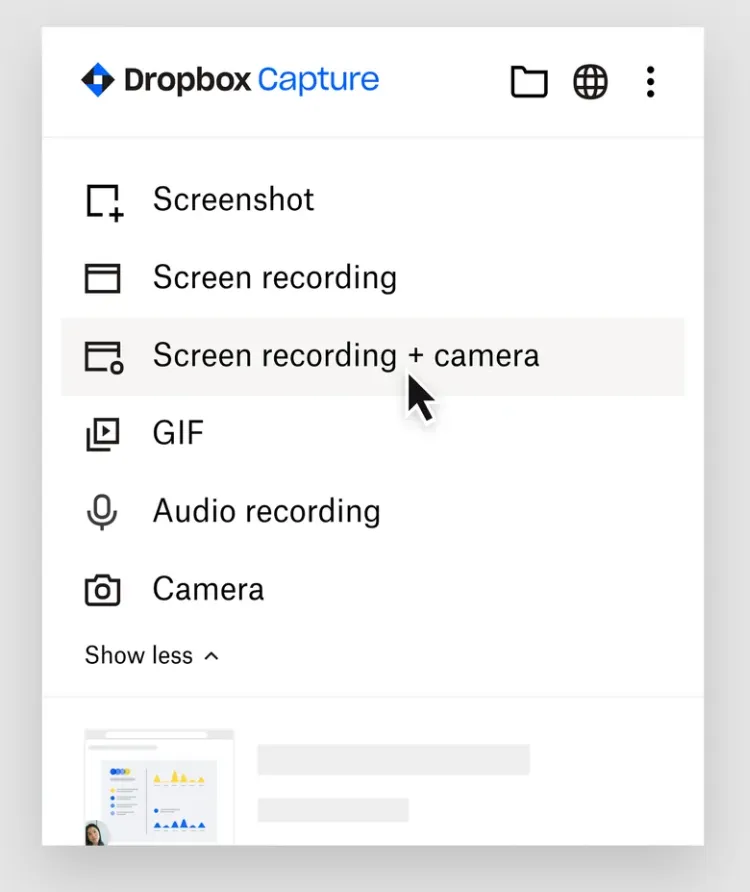The image size is (750, 892).
Task: Open the three-dot more options menu
Action: coord(650,82)
